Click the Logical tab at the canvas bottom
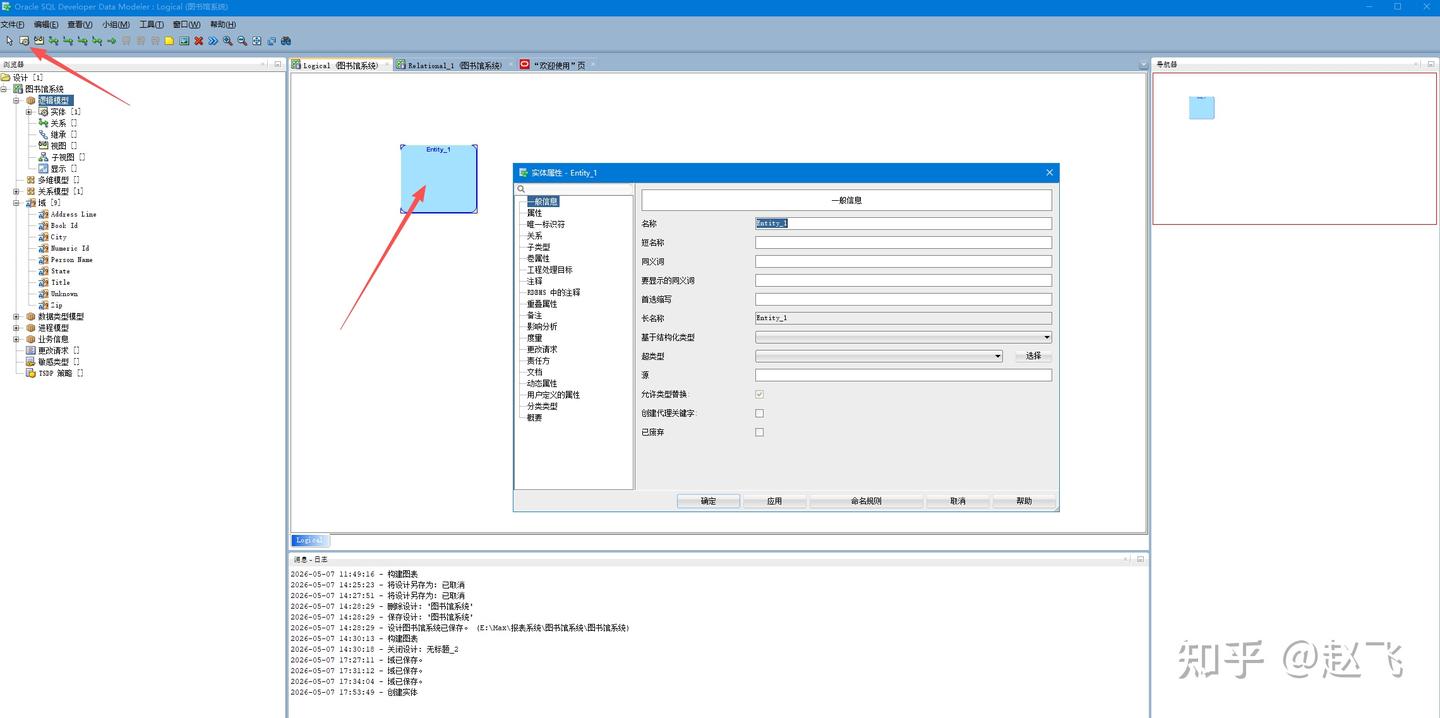Viewport: 1440px width, 718px height. click(309, 540)
